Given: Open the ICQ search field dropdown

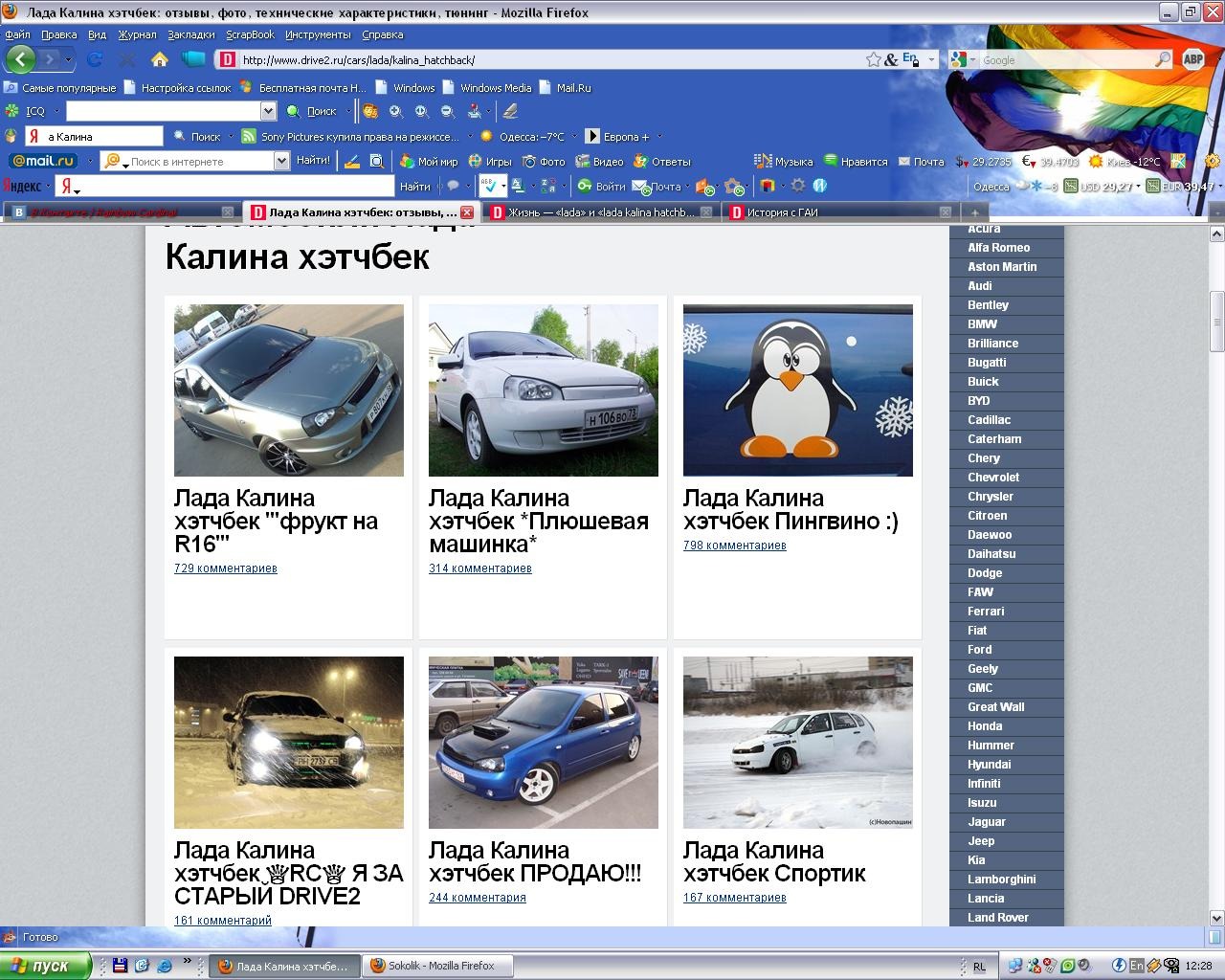Looking at the screenshot, I should (x=268, y=111).
